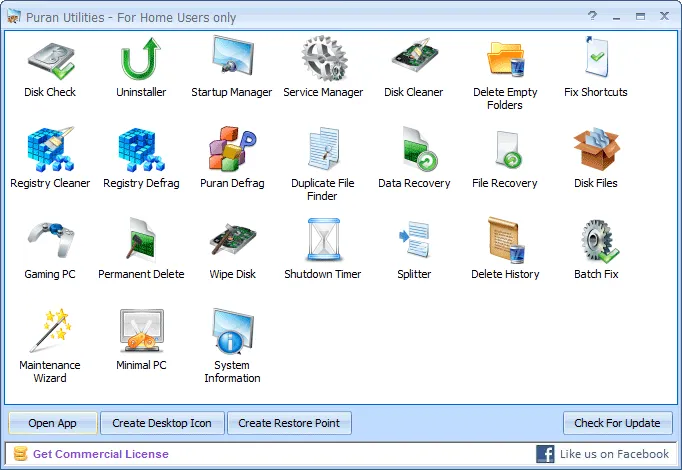The height and width of the screenshot is (470, 682).
Task: Click the Open App button
Action: (x=53, y=423)
